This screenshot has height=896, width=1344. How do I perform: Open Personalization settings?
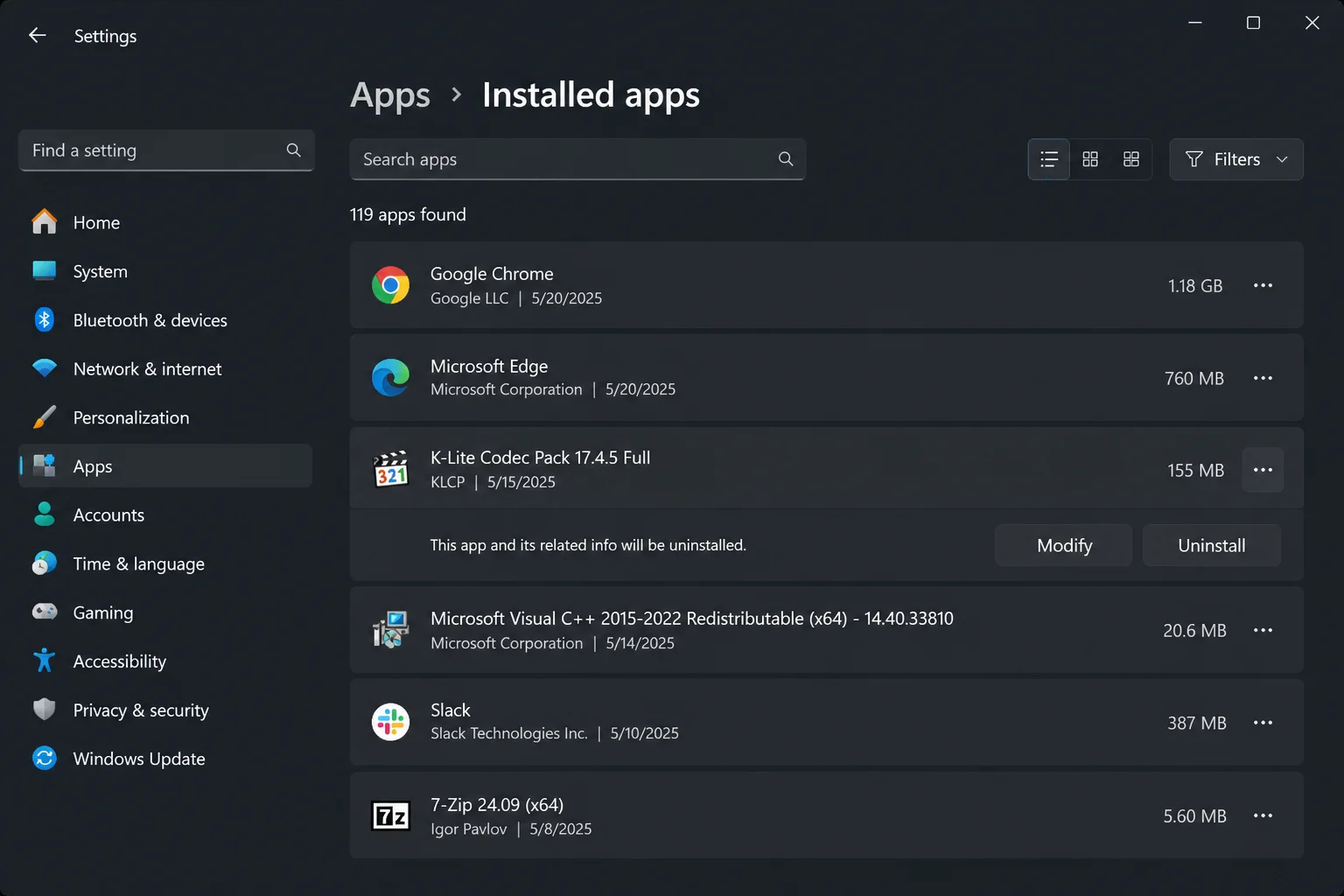pyautogui.click(x=165, y=417)
